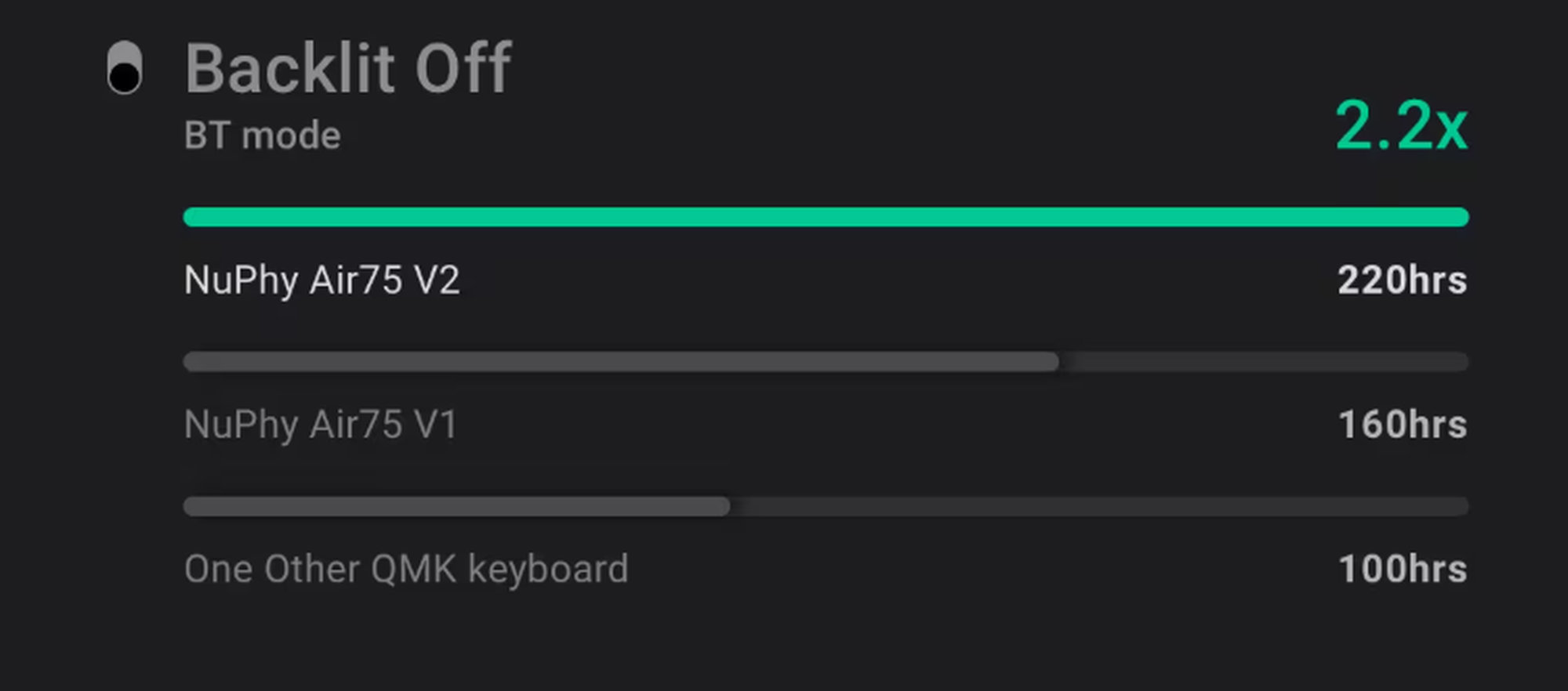1568x691 pixels.
Task: Click the 100hrs battery value
Action: (1403, 570)
